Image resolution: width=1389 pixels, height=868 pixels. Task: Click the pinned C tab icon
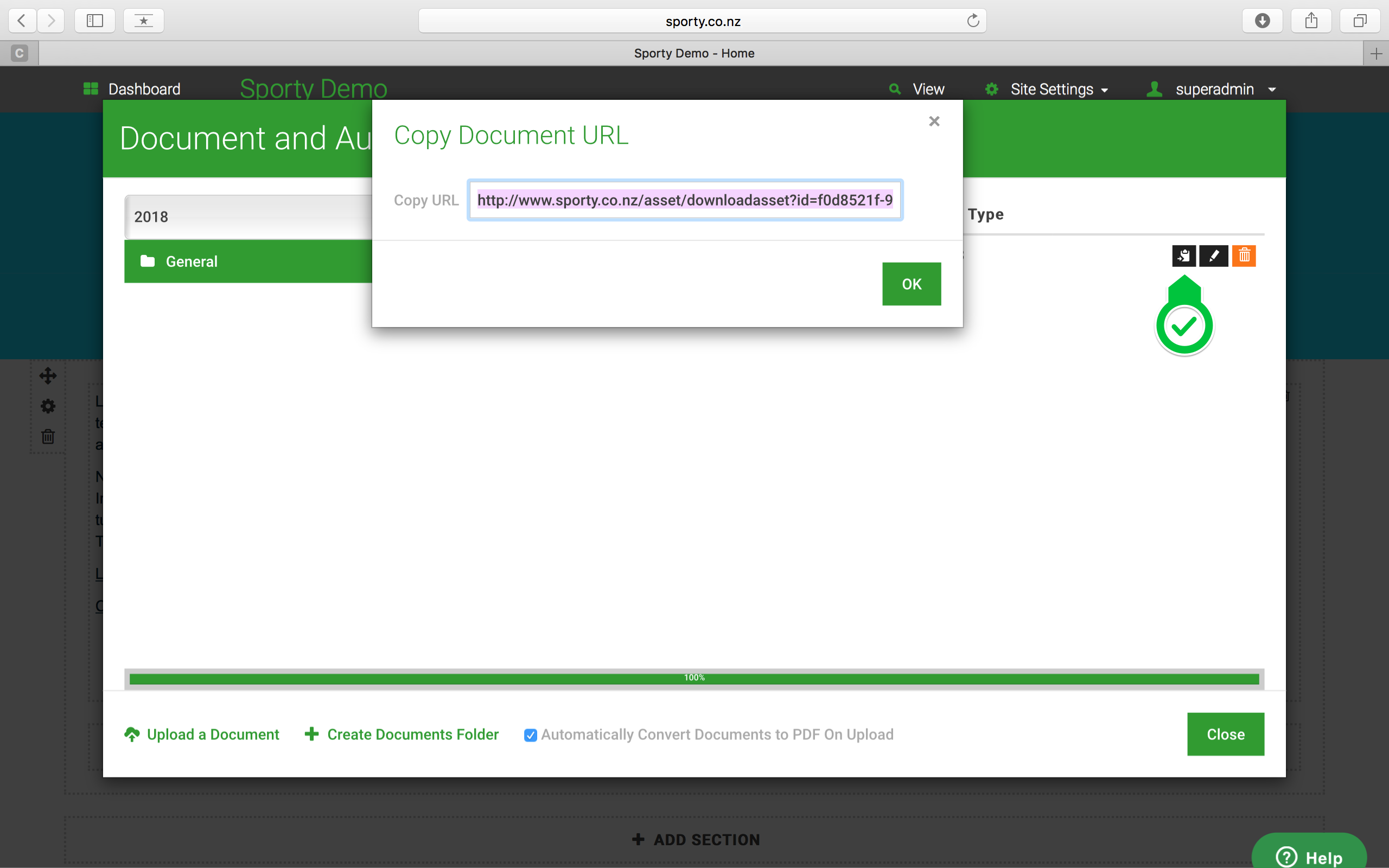point(19,53)
